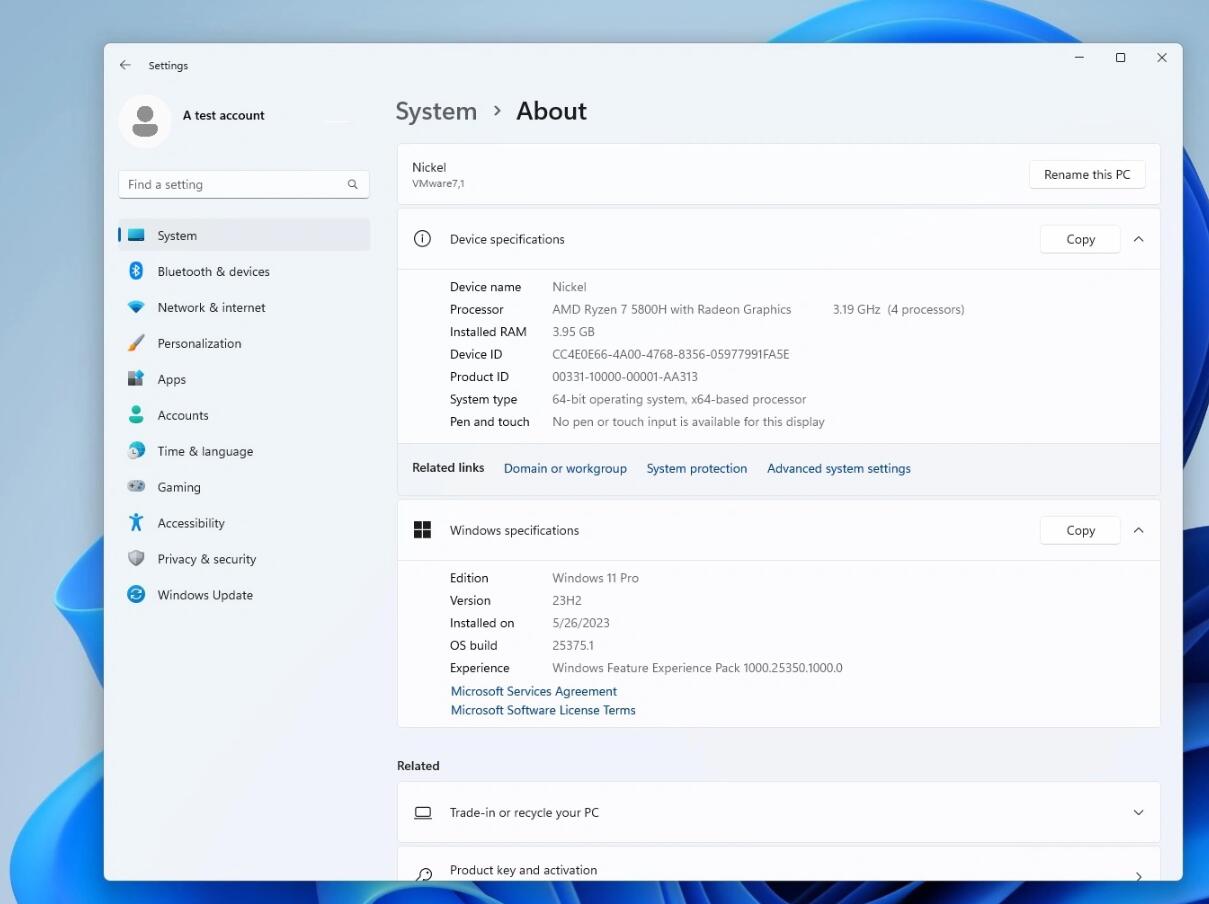Click the Time & language globe icon
This screenshot has width=1209, height=904.
pyautogui.click(x=136, y=451)
